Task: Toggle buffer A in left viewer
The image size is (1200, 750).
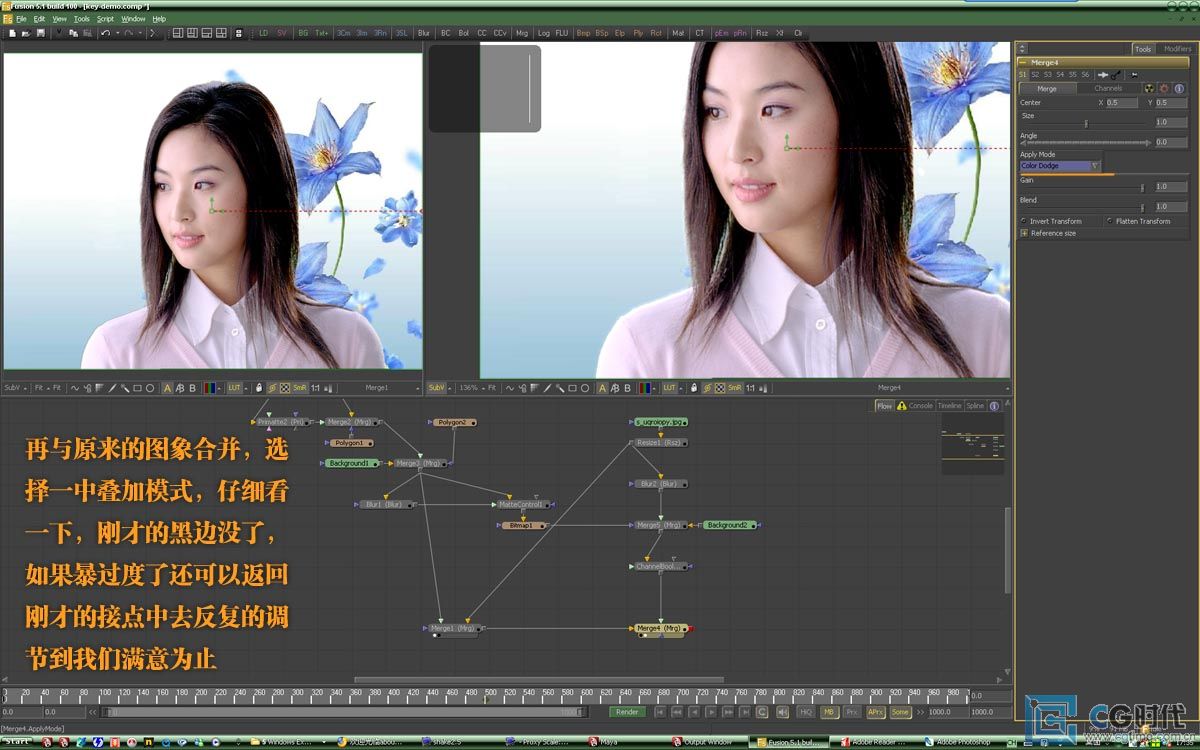Action: pyautogui.click(x=167, y=388)
